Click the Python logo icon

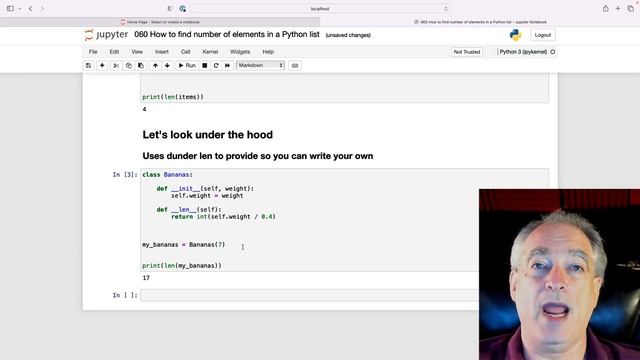click(x=516, y=35)
